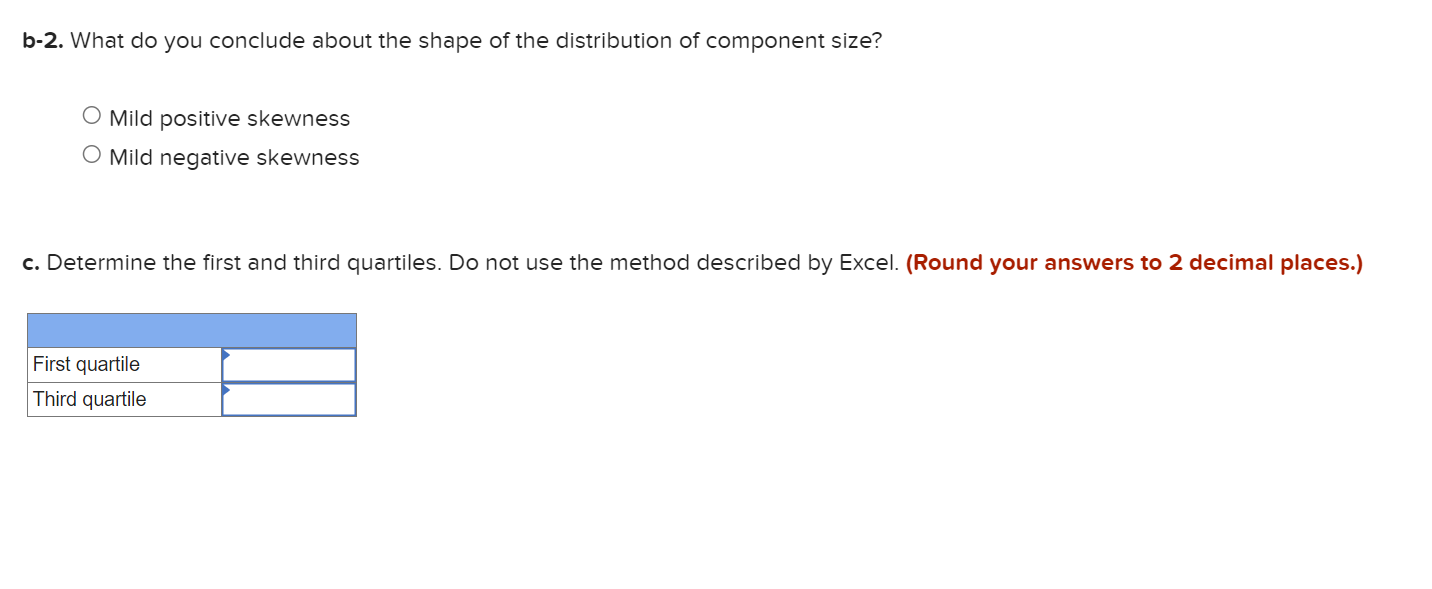The height and width of the screenshot is (589, 1432).
Task: Click the blue marker on Third quartile cell
Action: point(225,391)
